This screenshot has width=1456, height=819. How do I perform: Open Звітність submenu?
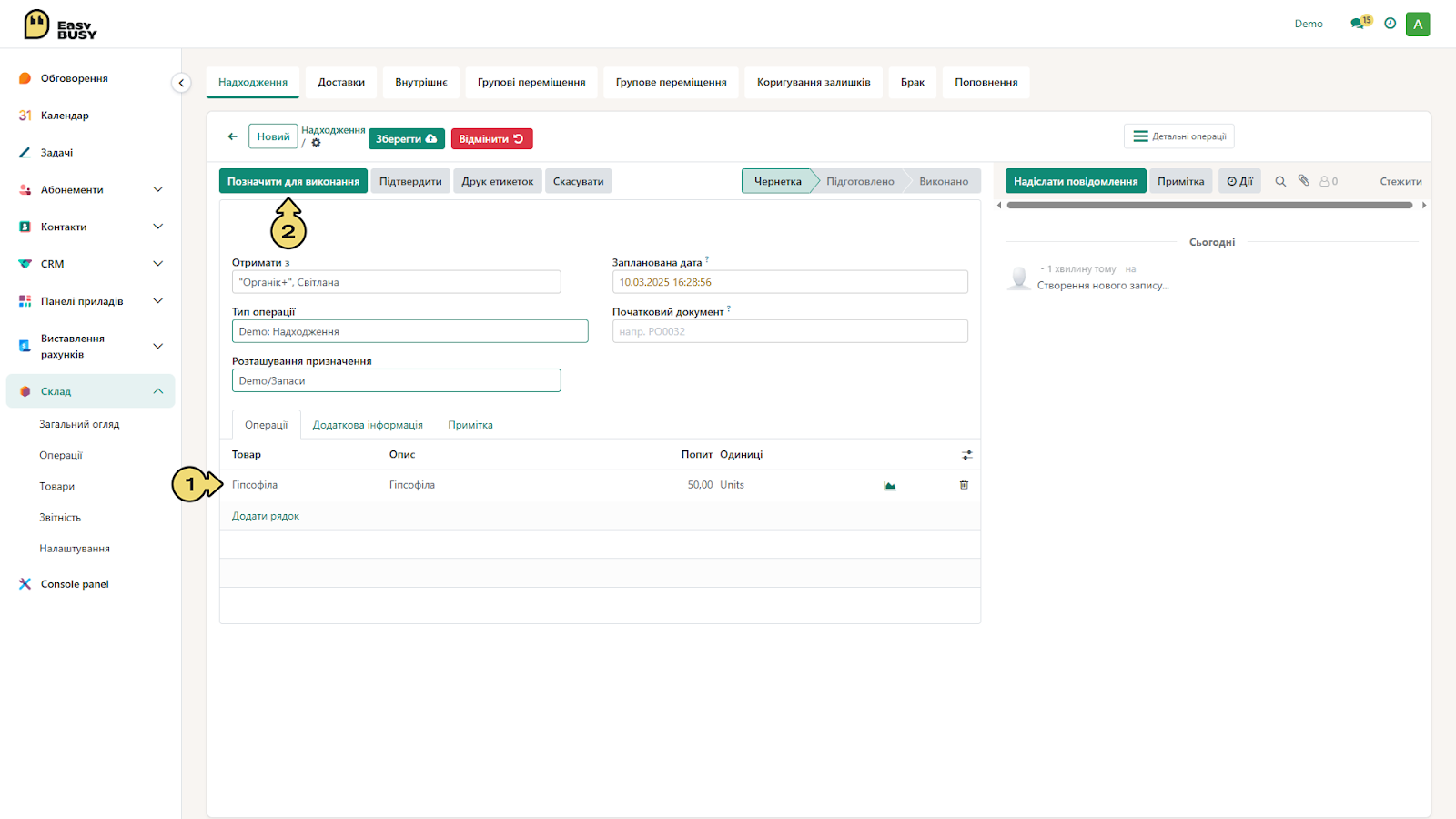click(60, 517)
